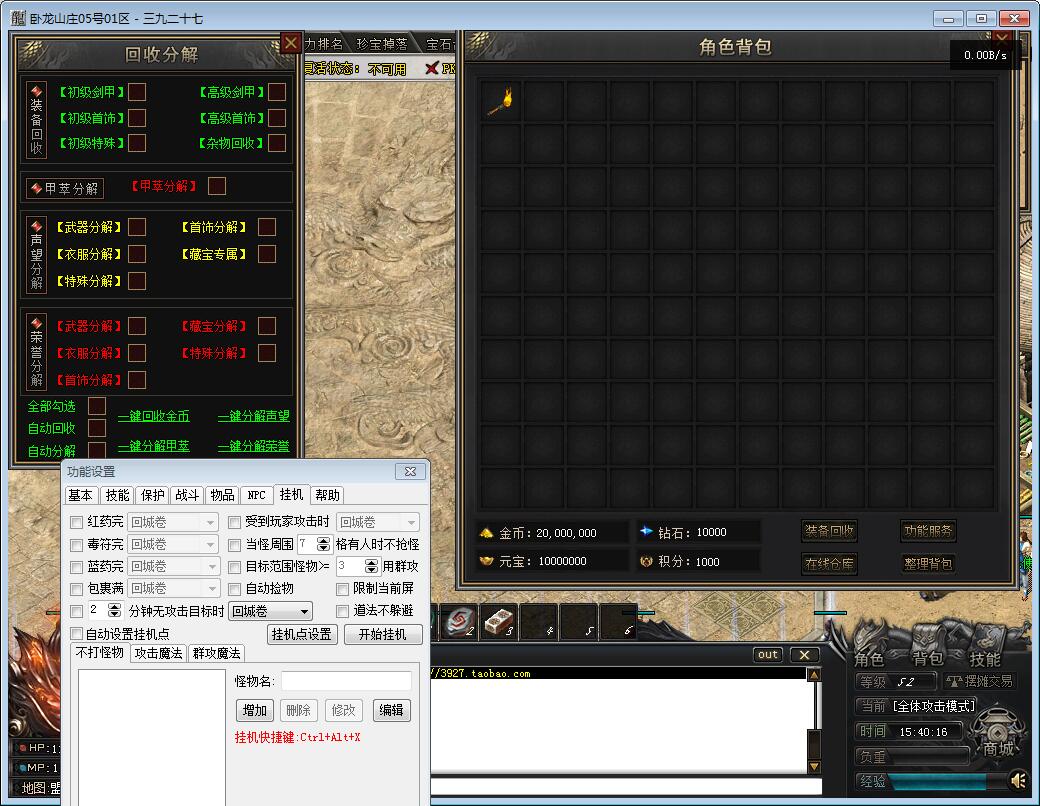Screen dimensions: 1040x806
Task: Switch to the 保护 tab
Action: pos(152,495)
